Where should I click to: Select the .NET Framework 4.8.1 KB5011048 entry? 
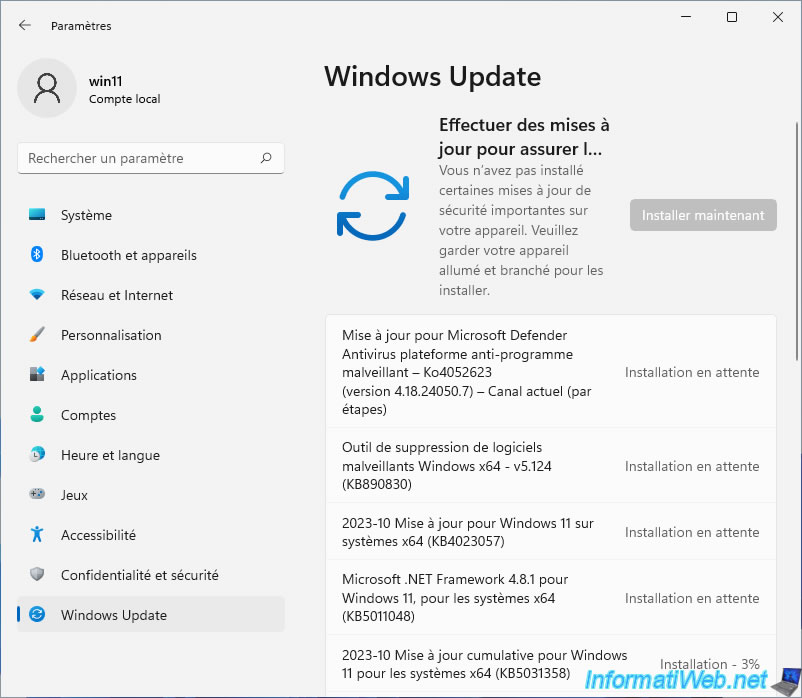[551, 597]
